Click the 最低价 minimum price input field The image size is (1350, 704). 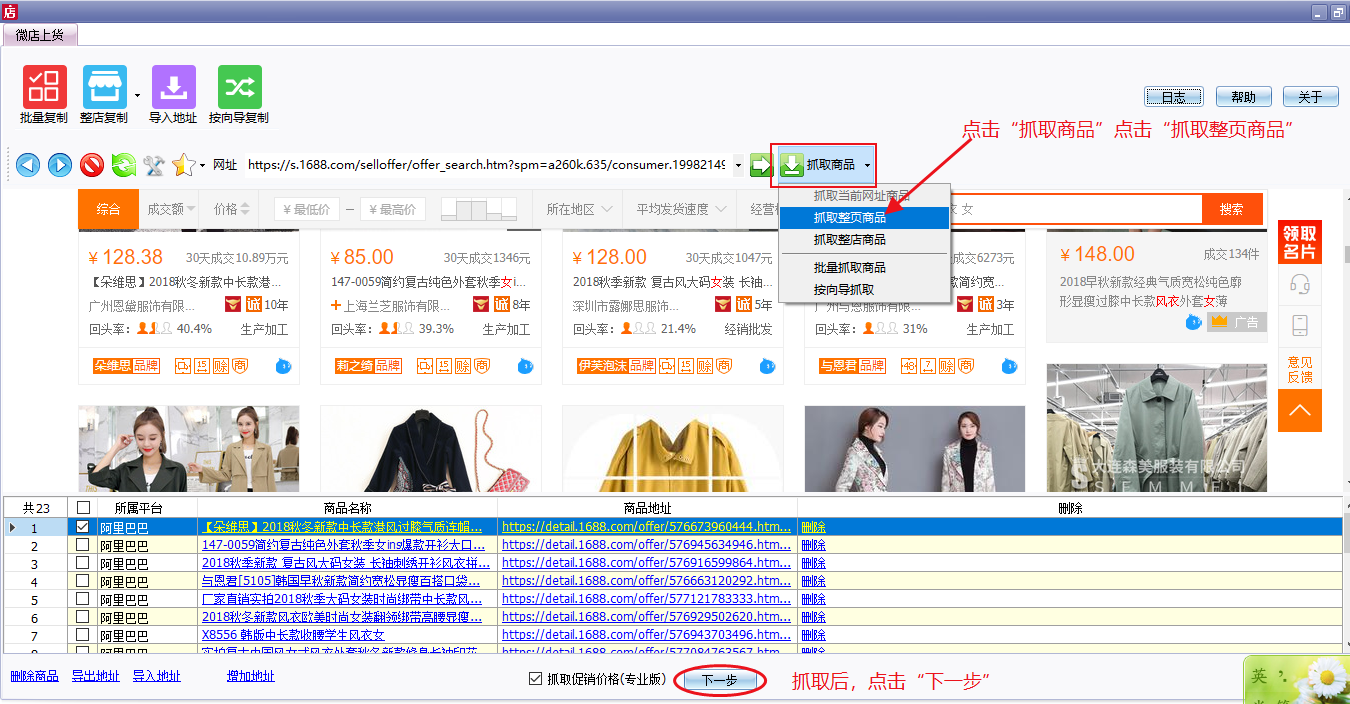(305, 209)
